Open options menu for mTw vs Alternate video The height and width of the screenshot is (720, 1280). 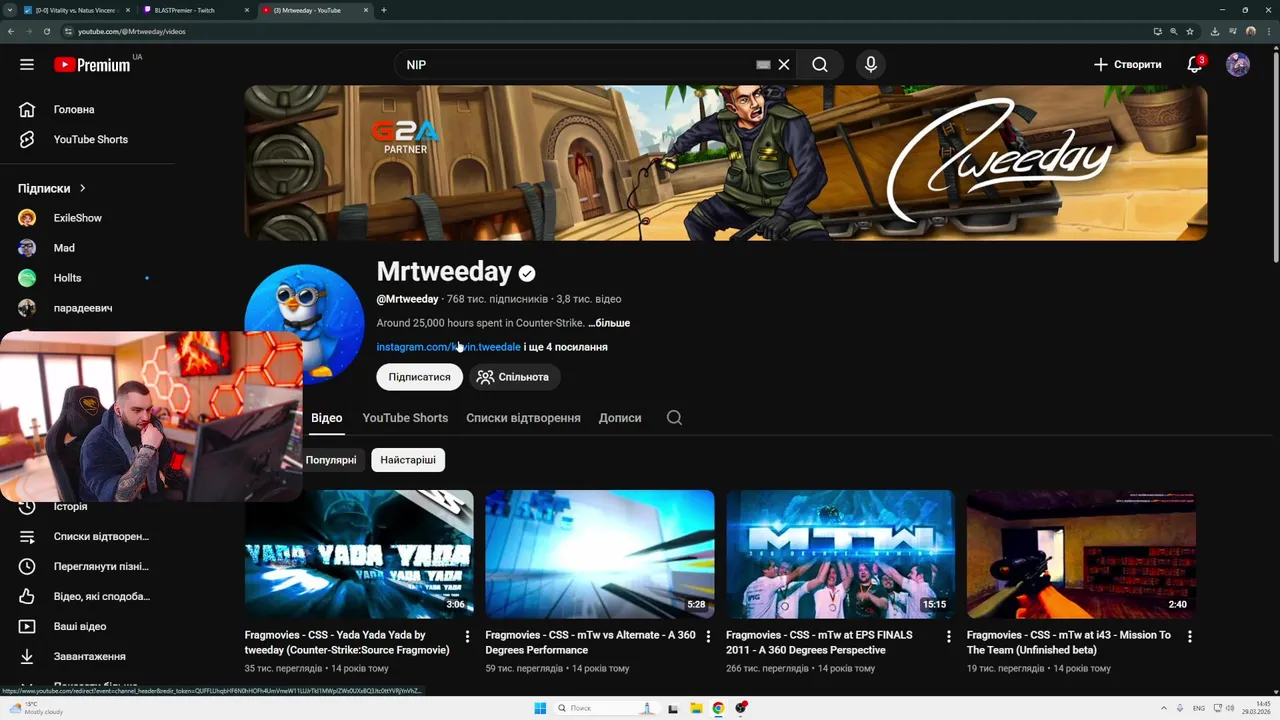pos(708,636)
